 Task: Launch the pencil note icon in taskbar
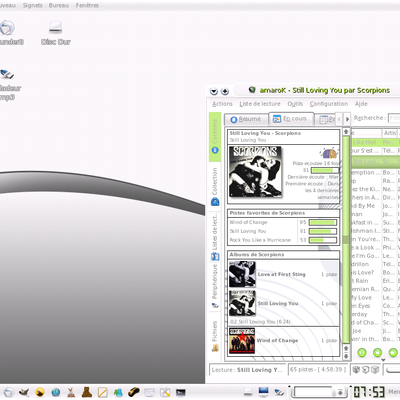pyautogui.click(x=102, y=392)
